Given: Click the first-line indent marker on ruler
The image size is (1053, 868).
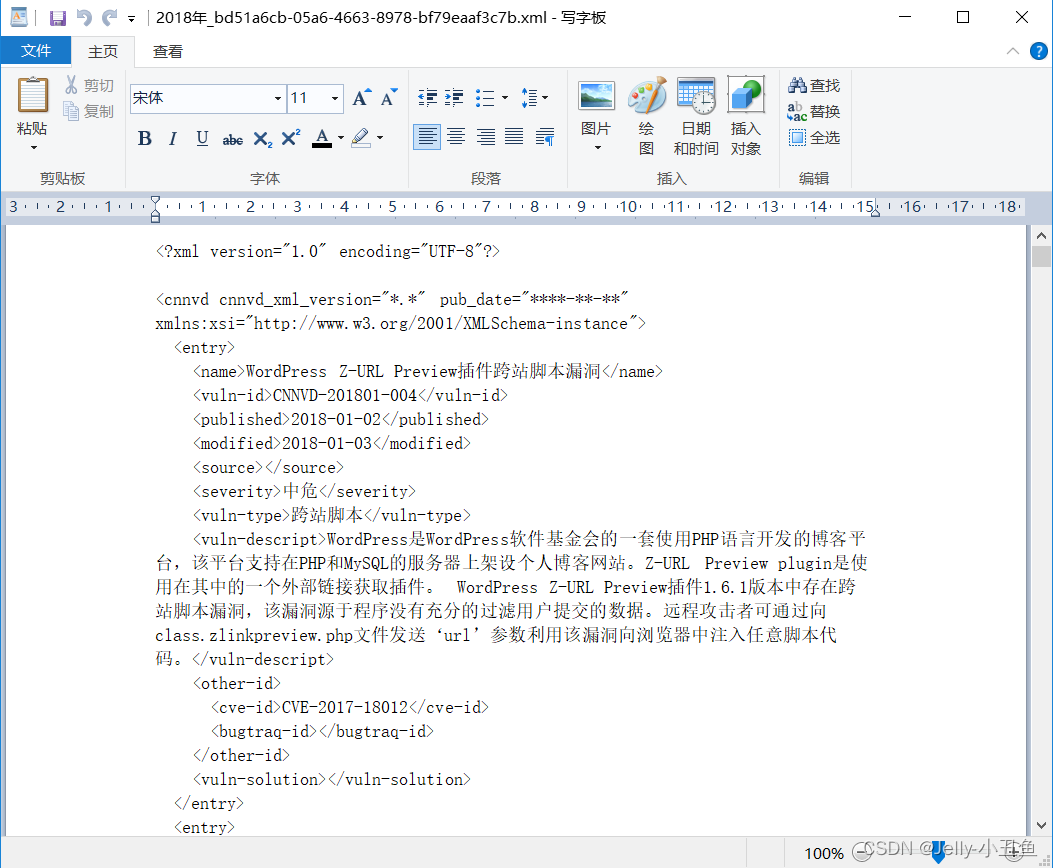Looking at the screenshot, I should pyautogui.click(x=155, y=202).
